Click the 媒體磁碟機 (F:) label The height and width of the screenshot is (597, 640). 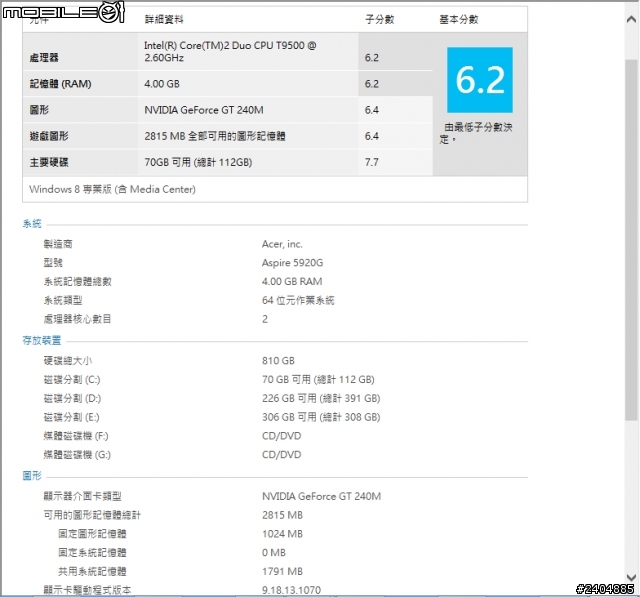tap(76, 436)
